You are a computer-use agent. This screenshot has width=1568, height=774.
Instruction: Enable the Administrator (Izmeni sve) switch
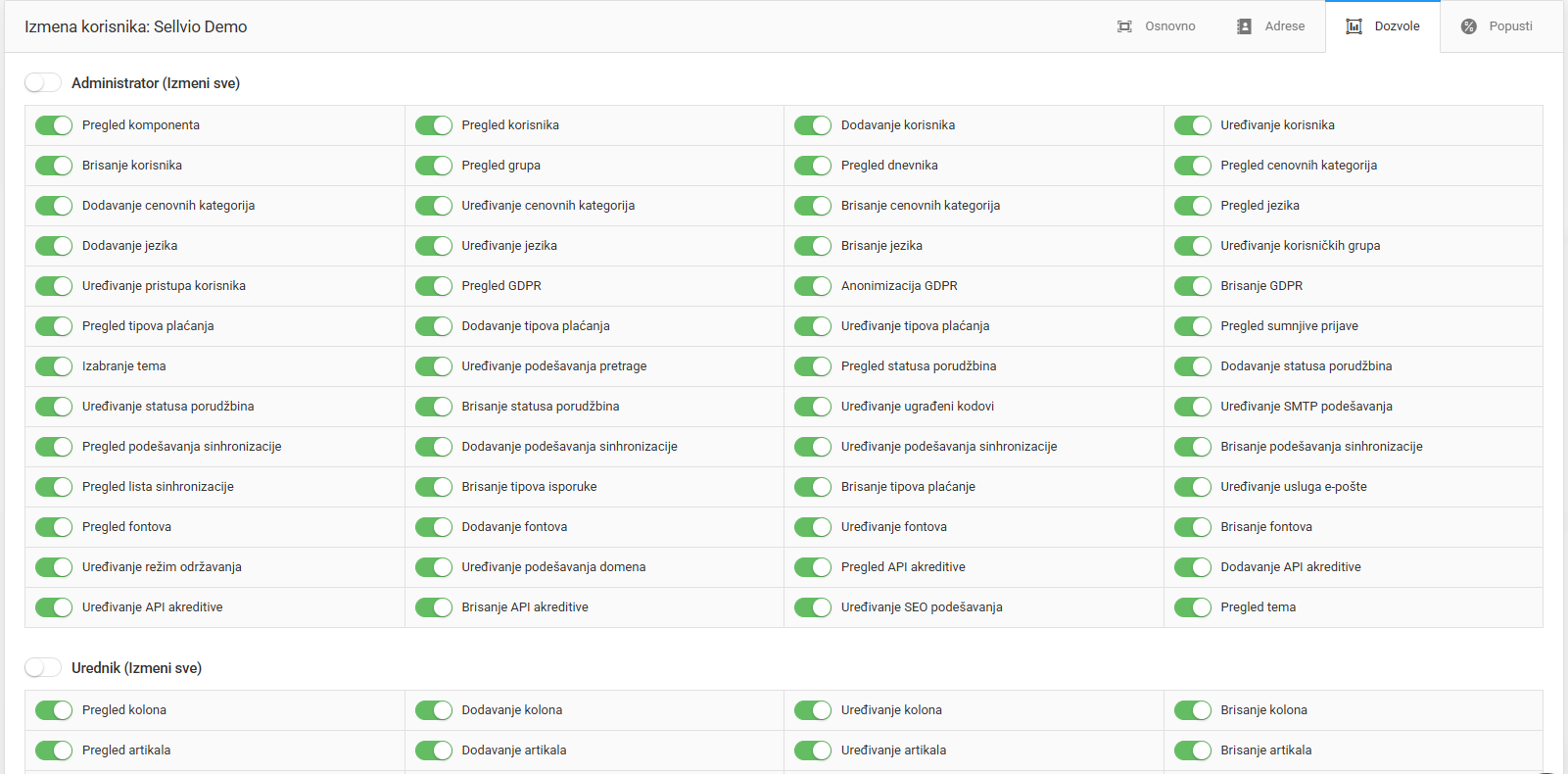click(x=43, y=83)
